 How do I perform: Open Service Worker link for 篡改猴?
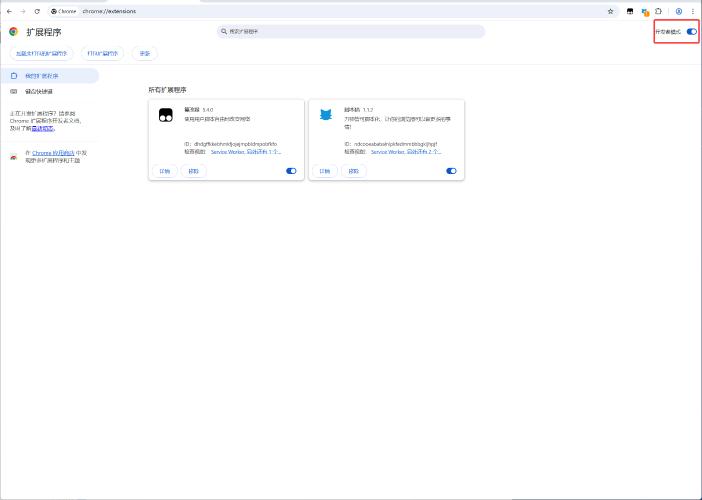(230, 152)
